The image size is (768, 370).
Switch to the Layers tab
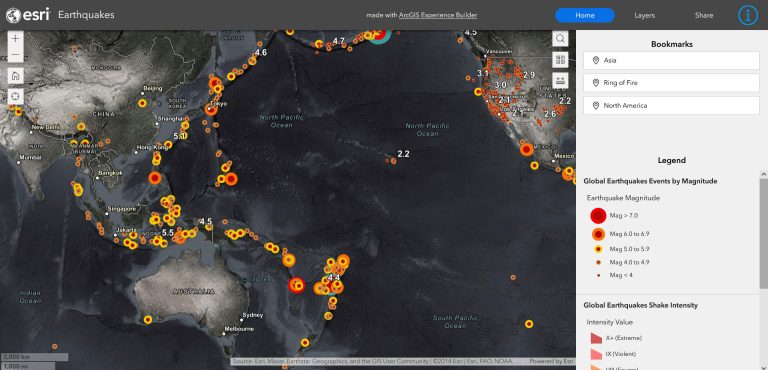(644, 15)
